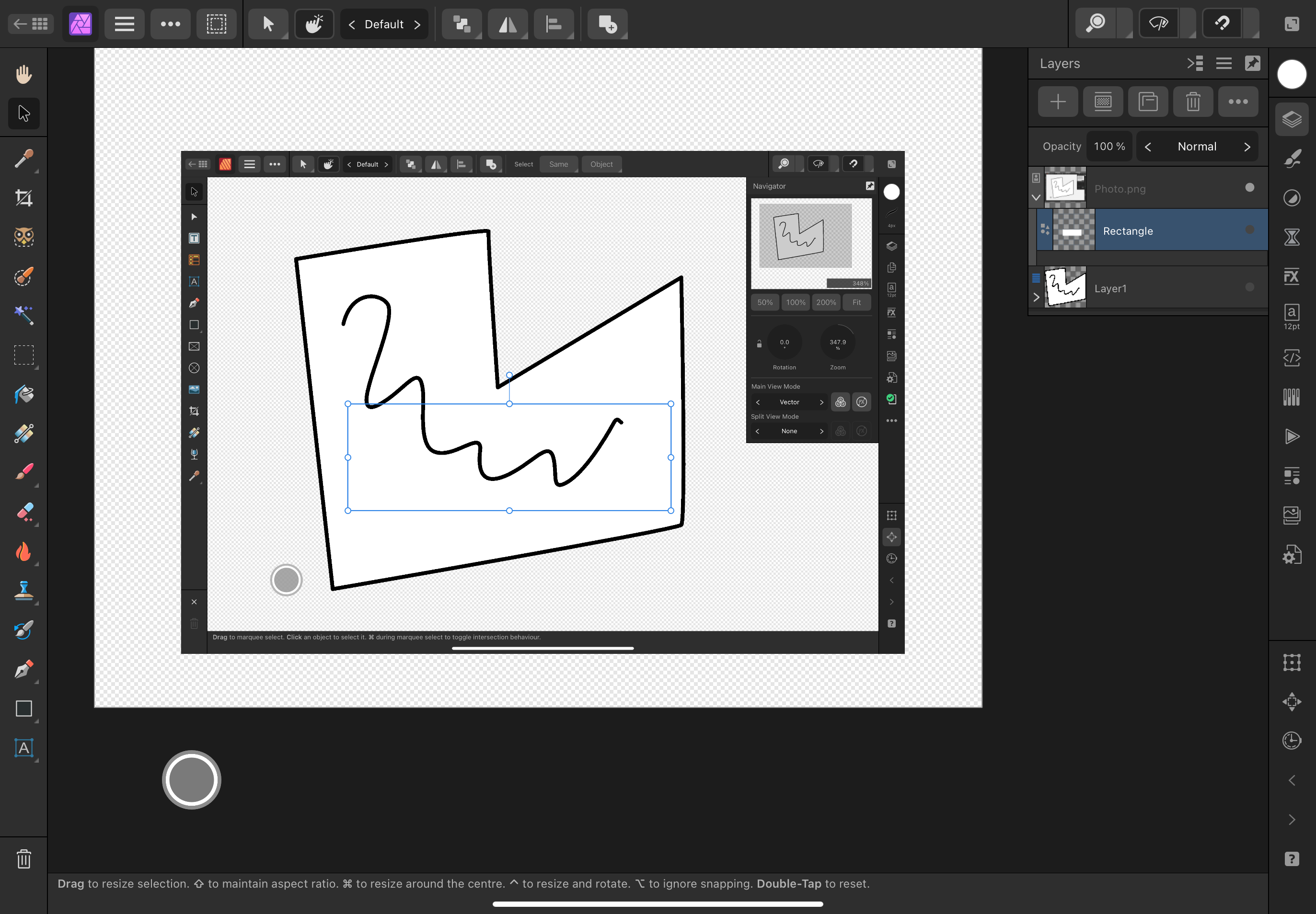Switch persona via Affinity Photo logo
Image resolution: width=1316 pixels, height=914 pixels.
(80, 24)
